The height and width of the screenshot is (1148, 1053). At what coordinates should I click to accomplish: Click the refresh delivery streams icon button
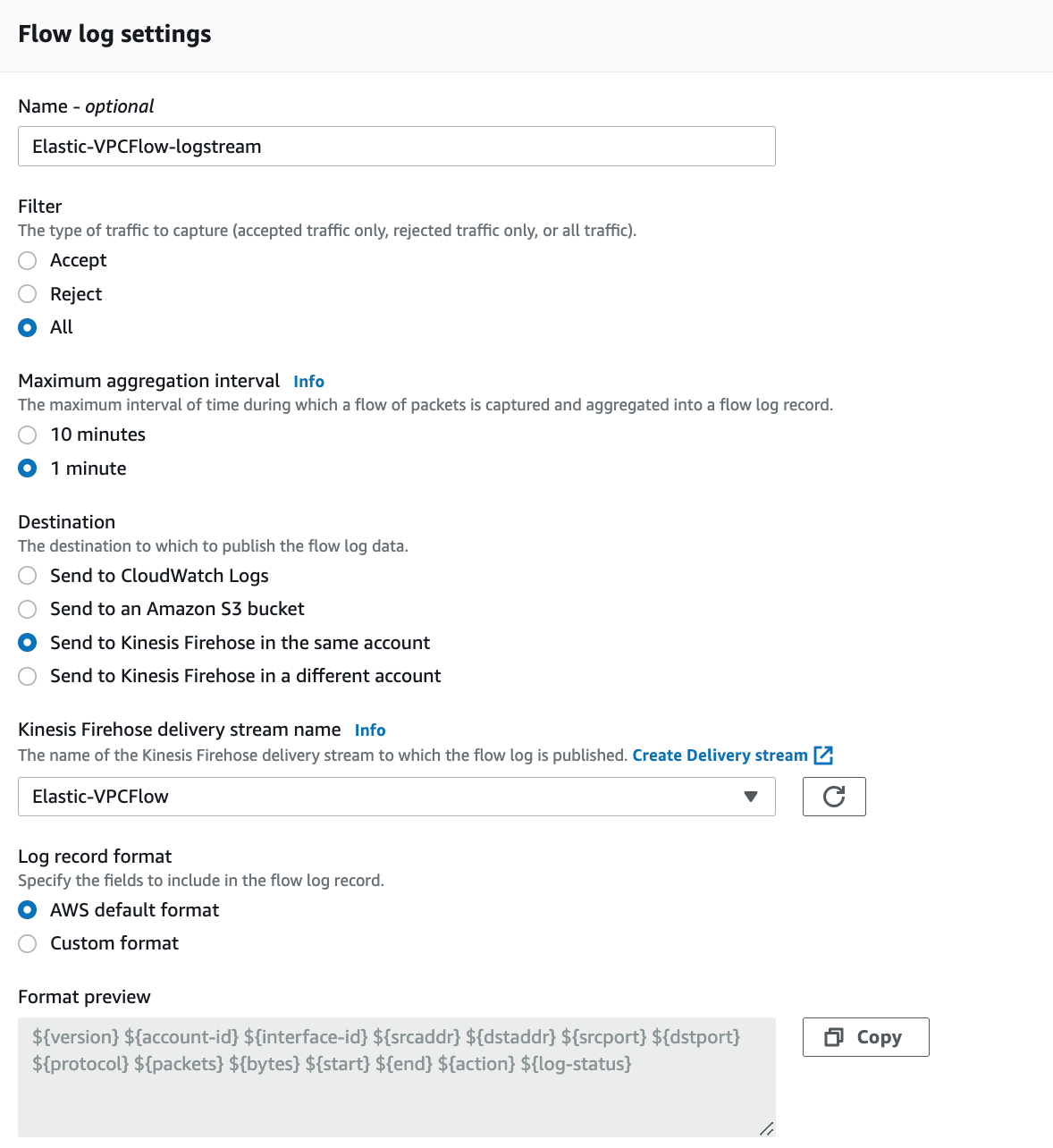[x=834, y=797]
